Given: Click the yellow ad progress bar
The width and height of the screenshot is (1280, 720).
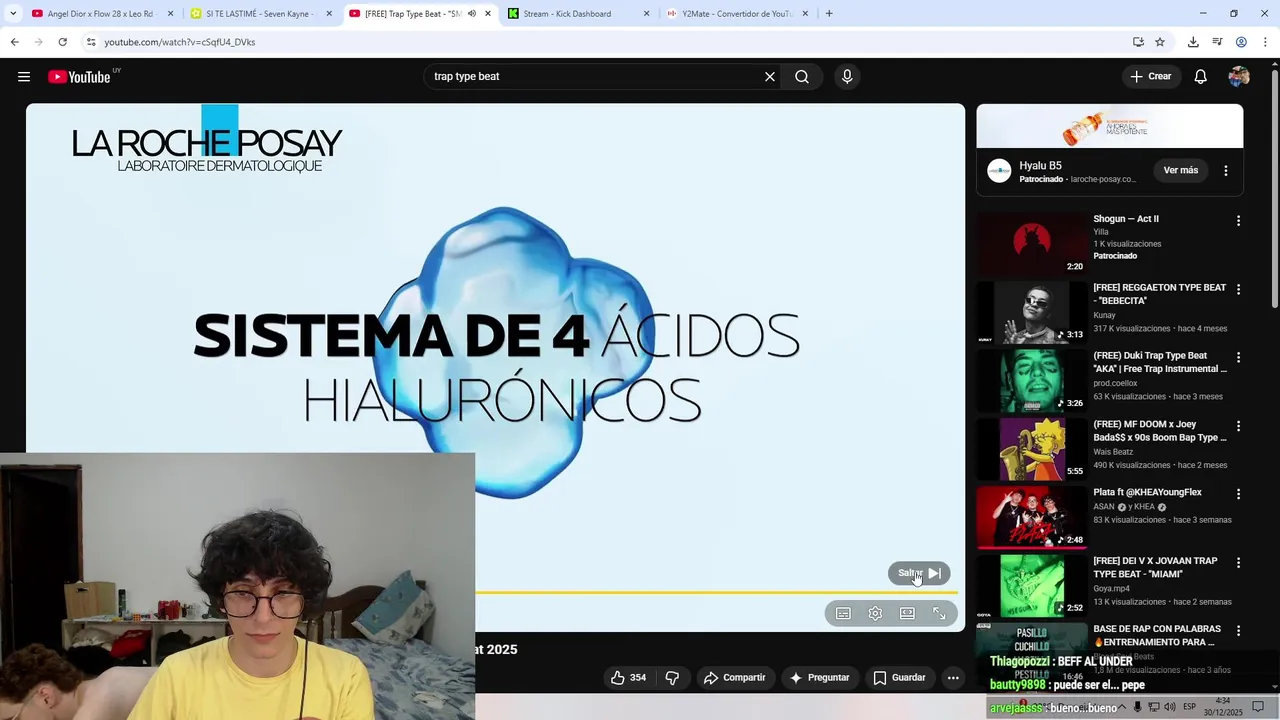Looking at the screenshot, I should pyautogui.click(x=716, y=593).
